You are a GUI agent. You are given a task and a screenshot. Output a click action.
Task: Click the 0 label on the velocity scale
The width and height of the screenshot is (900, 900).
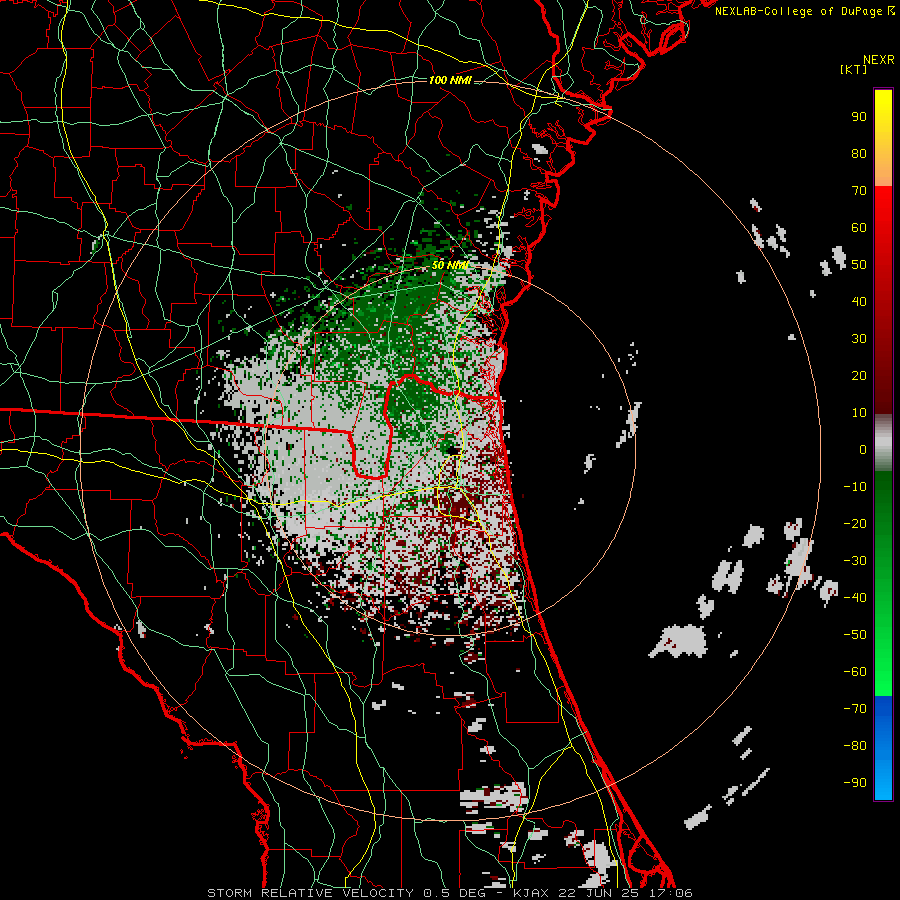coord(863,449)
